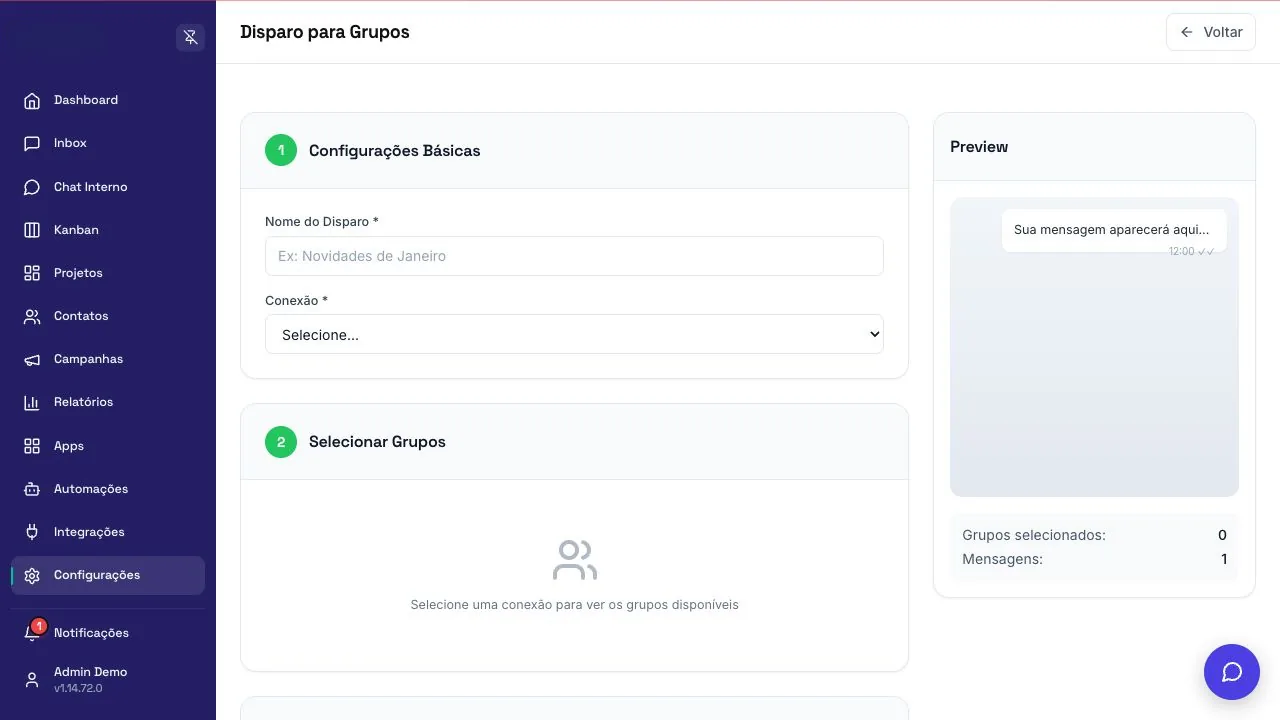1280x720 pixels.
Task: Click the Notificações label in sidebar
Action: [x=91, y=633]
